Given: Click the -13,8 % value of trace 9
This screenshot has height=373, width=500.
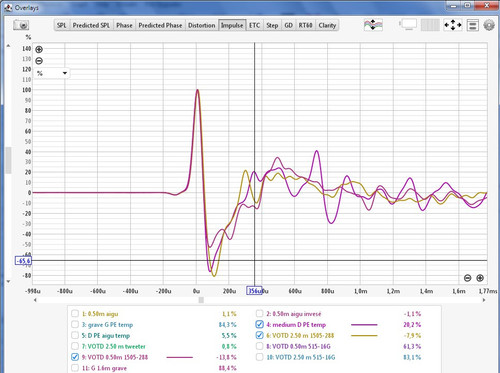Looking at the screenshot, I should [x=226, y=357].
